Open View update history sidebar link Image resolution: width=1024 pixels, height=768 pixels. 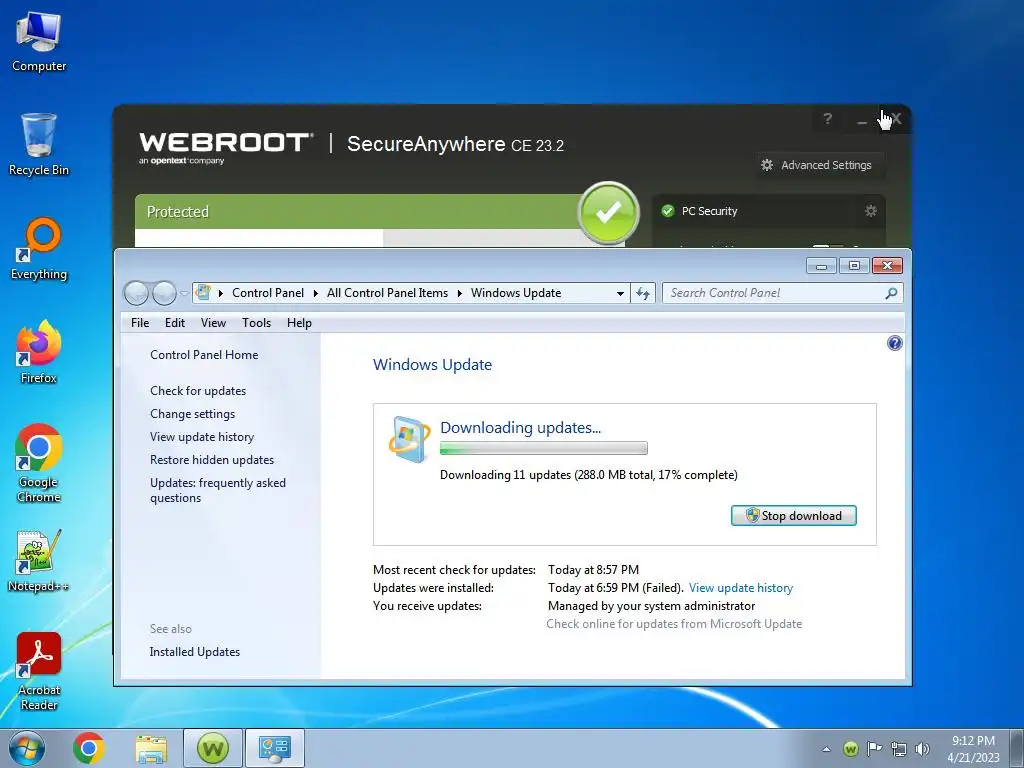(202, 437)
